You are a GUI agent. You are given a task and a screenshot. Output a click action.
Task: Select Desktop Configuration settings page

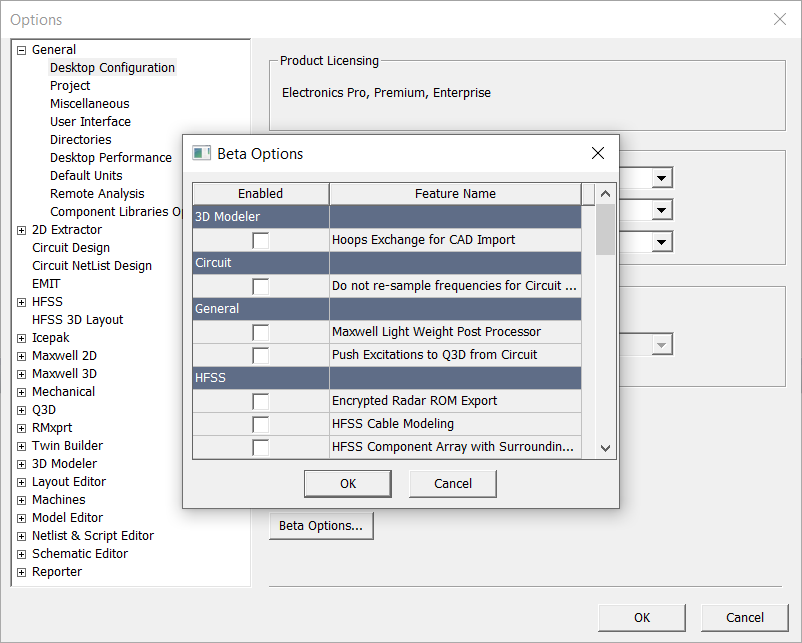112,67
